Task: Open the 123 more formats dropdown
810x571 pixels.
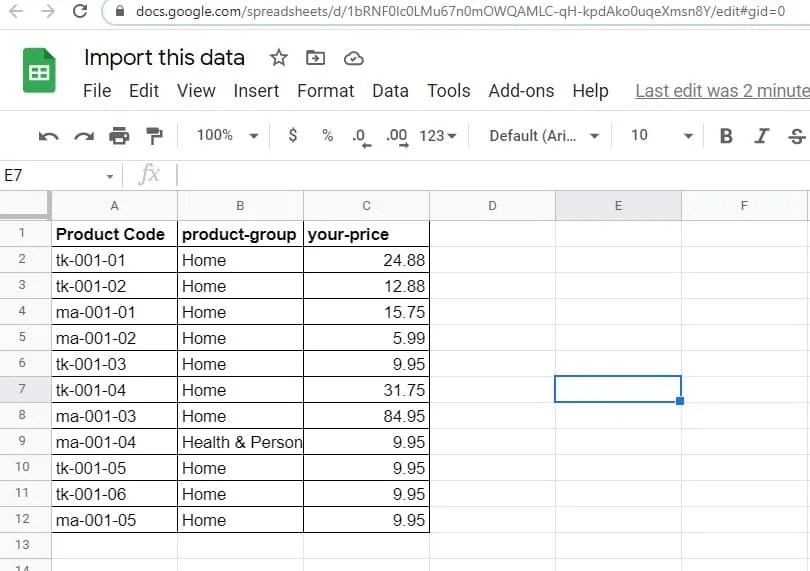Action: 438,135
